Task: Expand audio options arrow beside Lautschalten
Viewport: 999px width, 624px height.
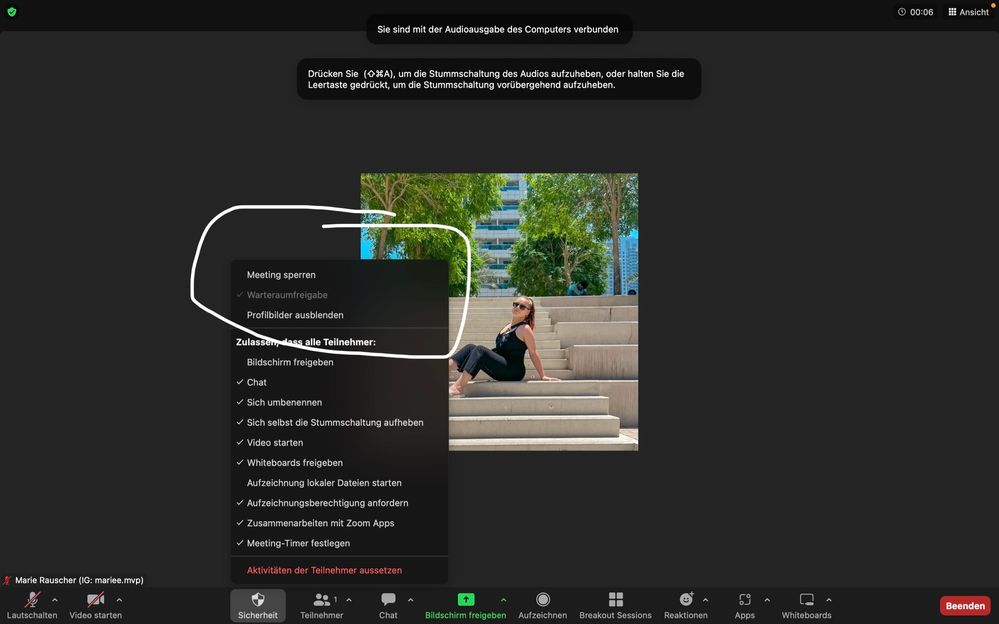Action: tap(55, 600)
